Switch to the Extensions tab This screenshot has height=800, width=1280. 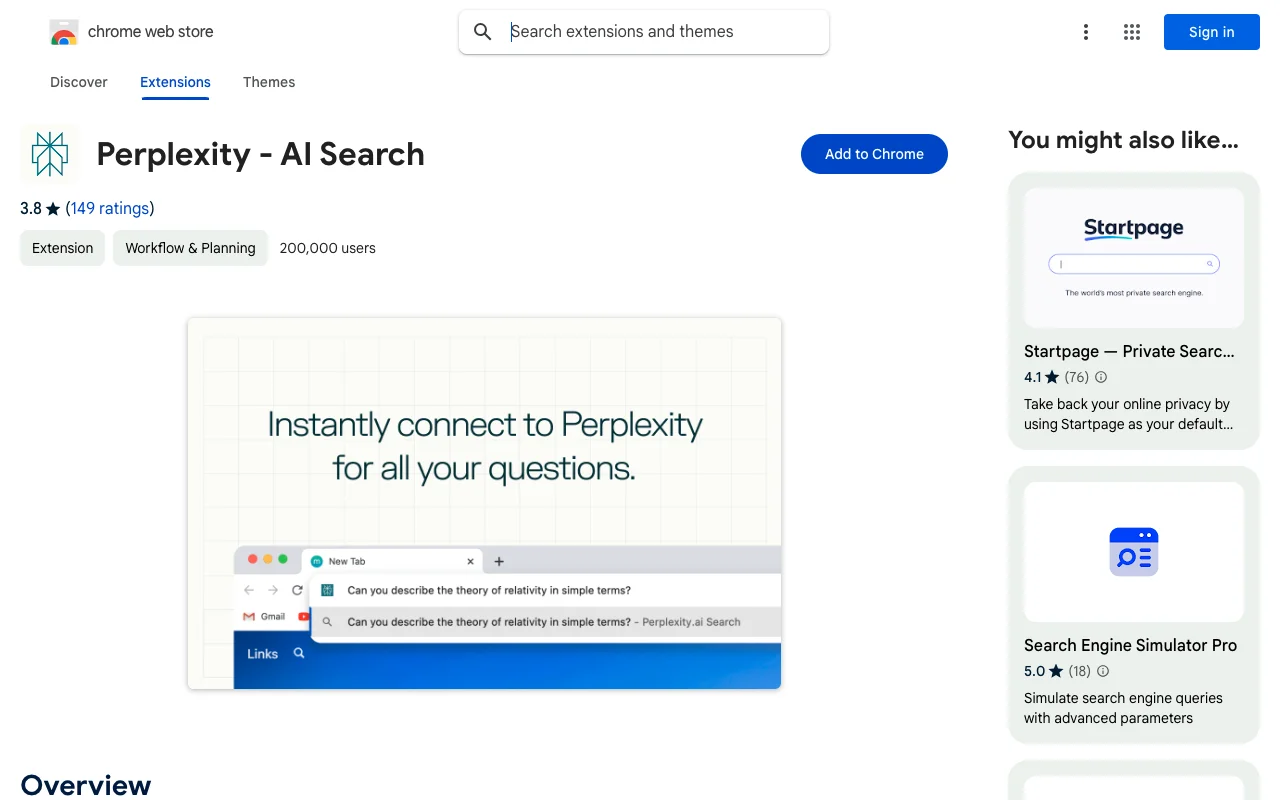point(175,82)
